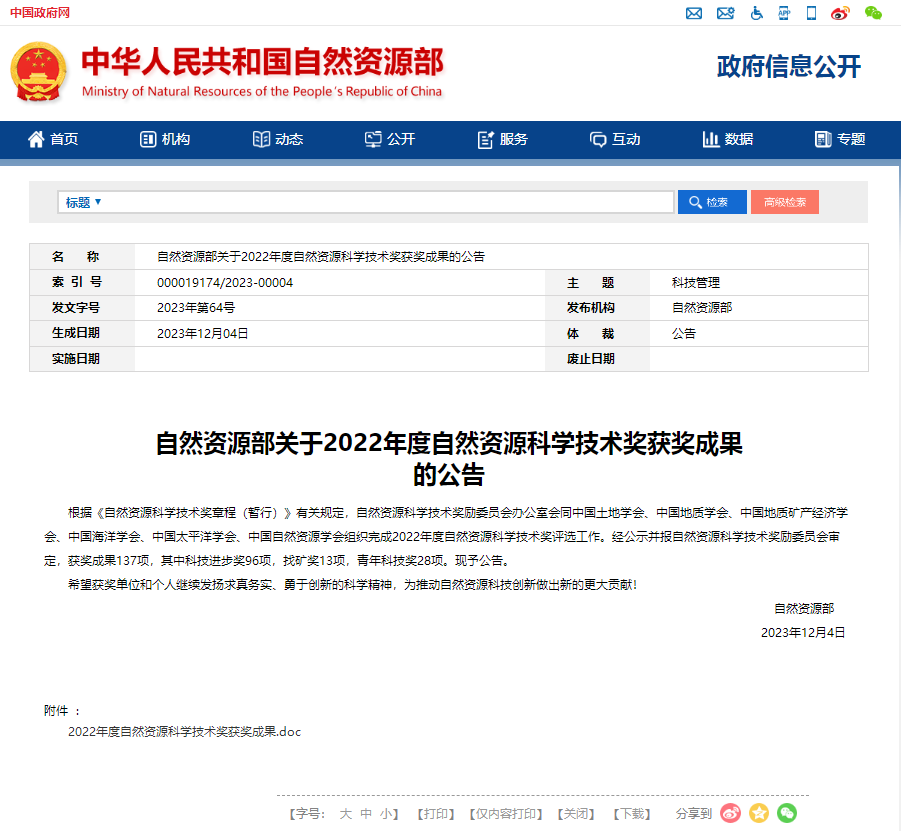This screenshot has height=831, width=901.
Task: Click the 【打印】 print link
Action: (x=436, y=814)
